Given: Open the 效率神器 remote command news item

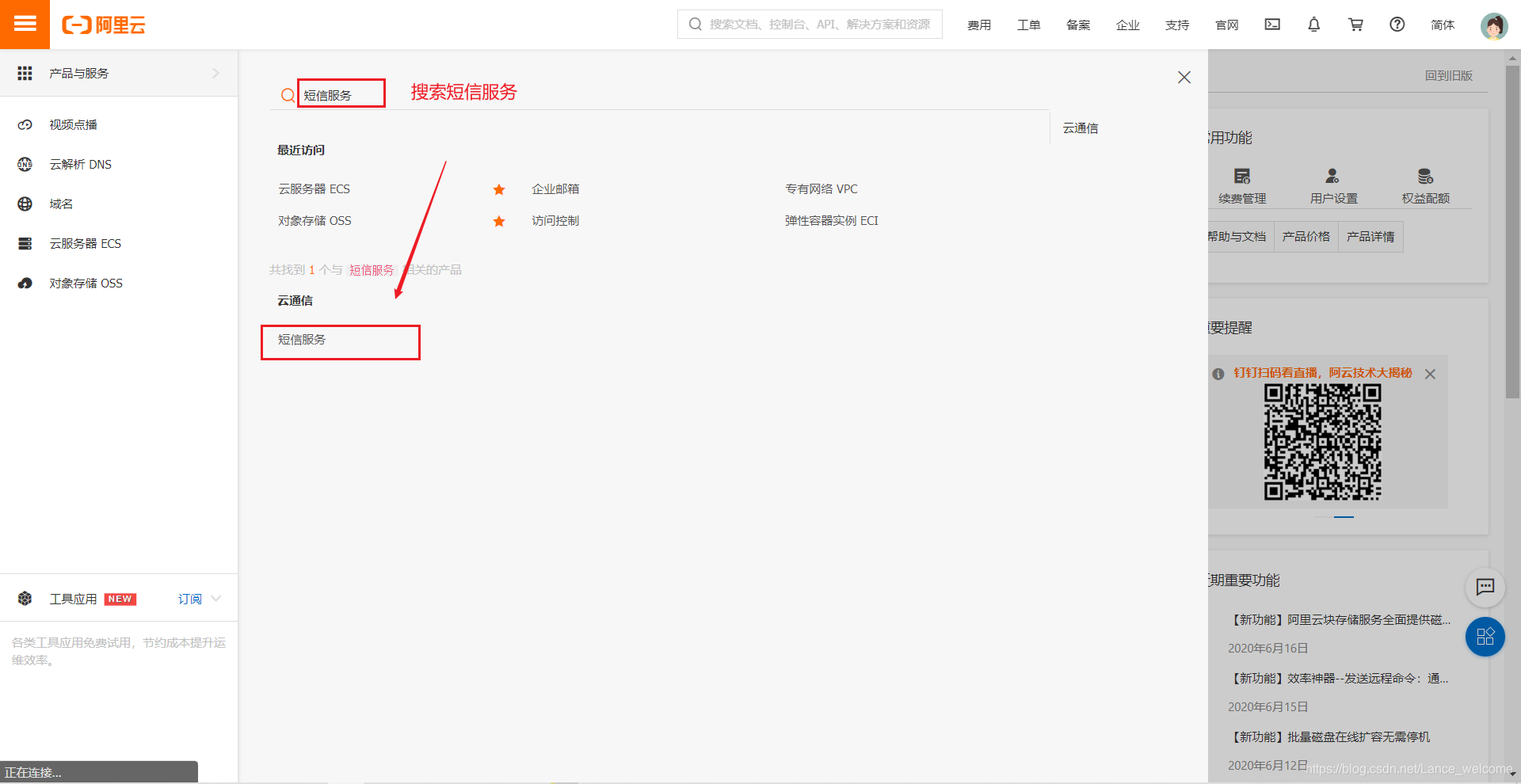Looking at the screenshot, I should (x=1339, y=678).
